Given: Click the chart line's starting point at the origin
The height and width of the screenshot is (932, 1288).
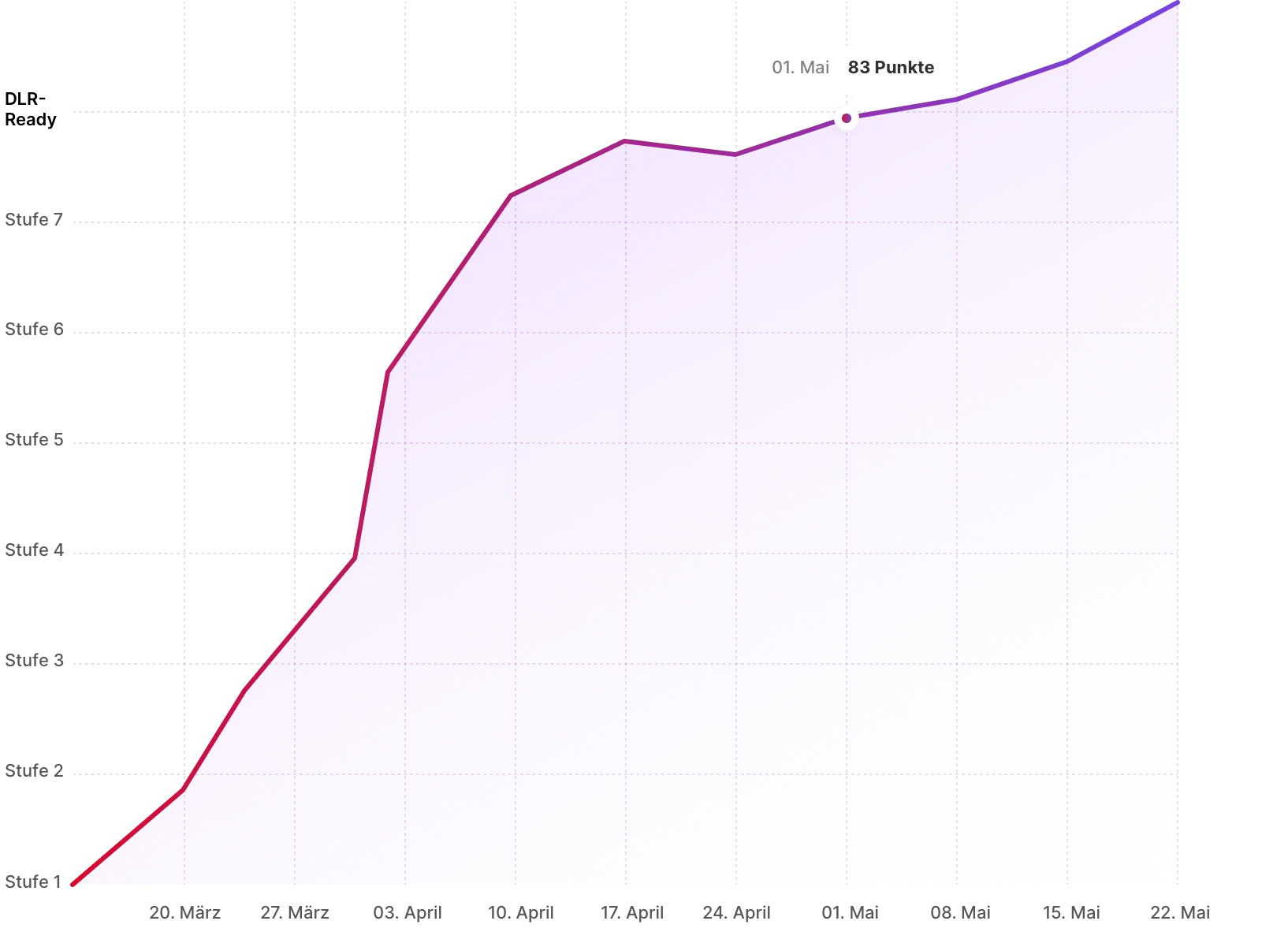Looking at the screenshot, I should pos(73,885).
